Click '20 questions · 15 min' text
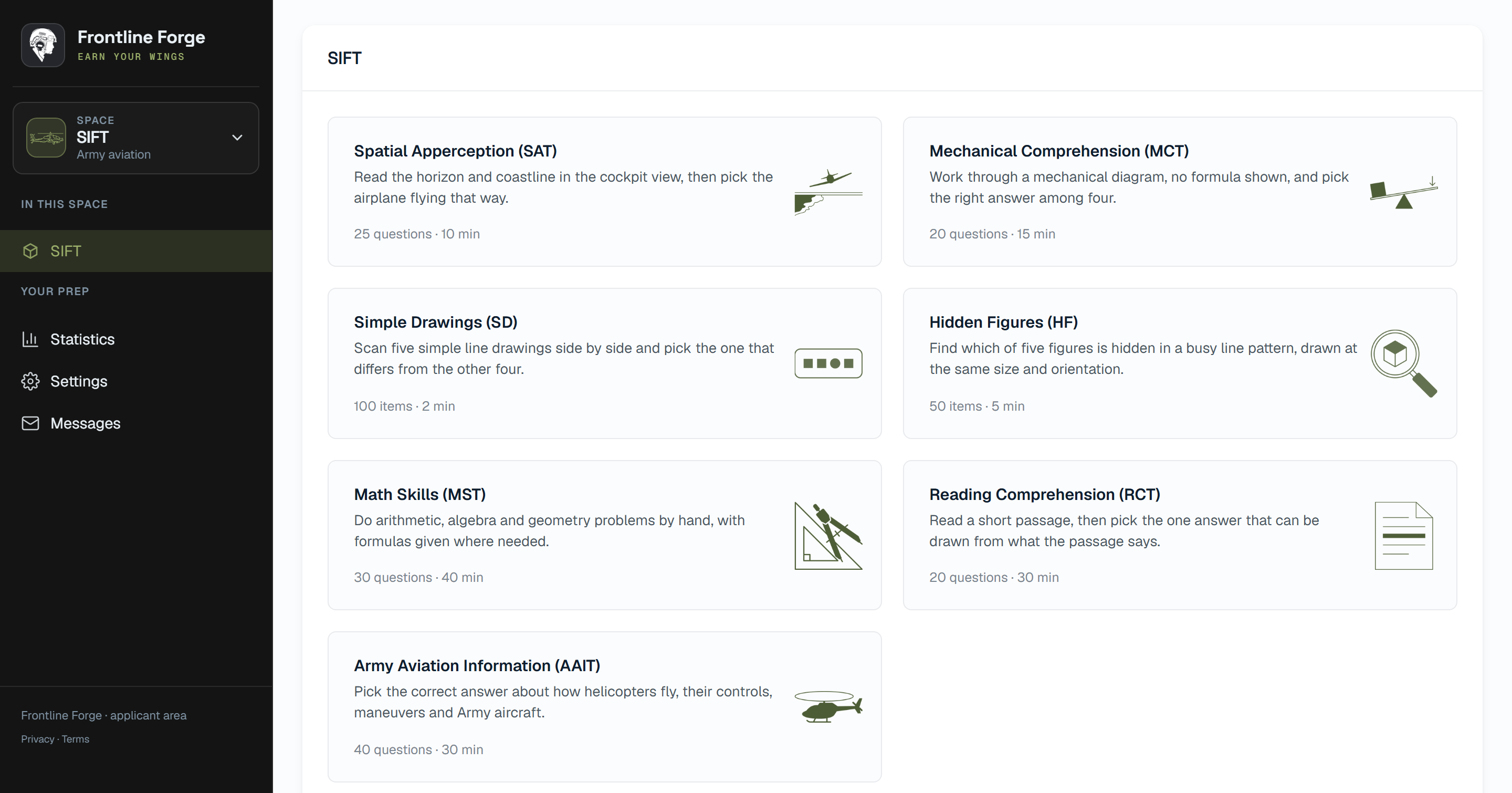Image resolution: width=1512 pixels, height=793 pixels. [x=992, y=234]
